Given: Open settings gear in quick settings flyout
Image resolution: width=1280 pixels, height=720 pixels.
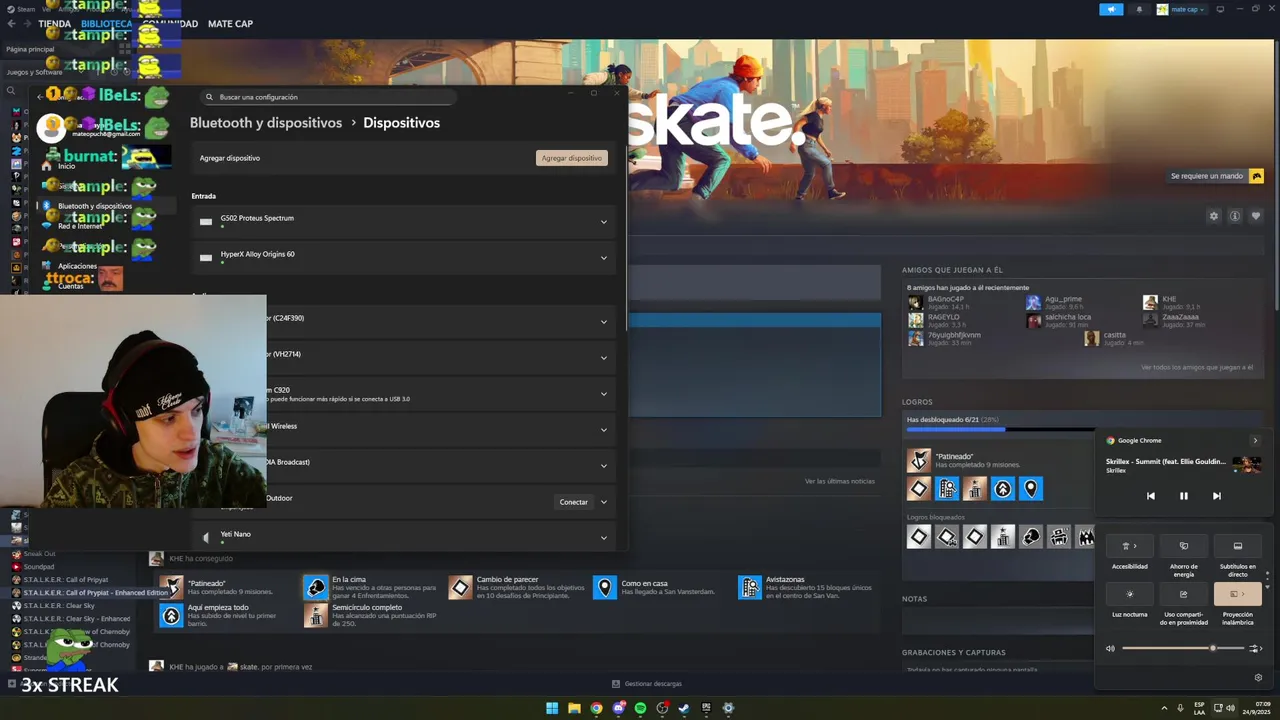Looking at the screenshot, I should coord(1258,677).
